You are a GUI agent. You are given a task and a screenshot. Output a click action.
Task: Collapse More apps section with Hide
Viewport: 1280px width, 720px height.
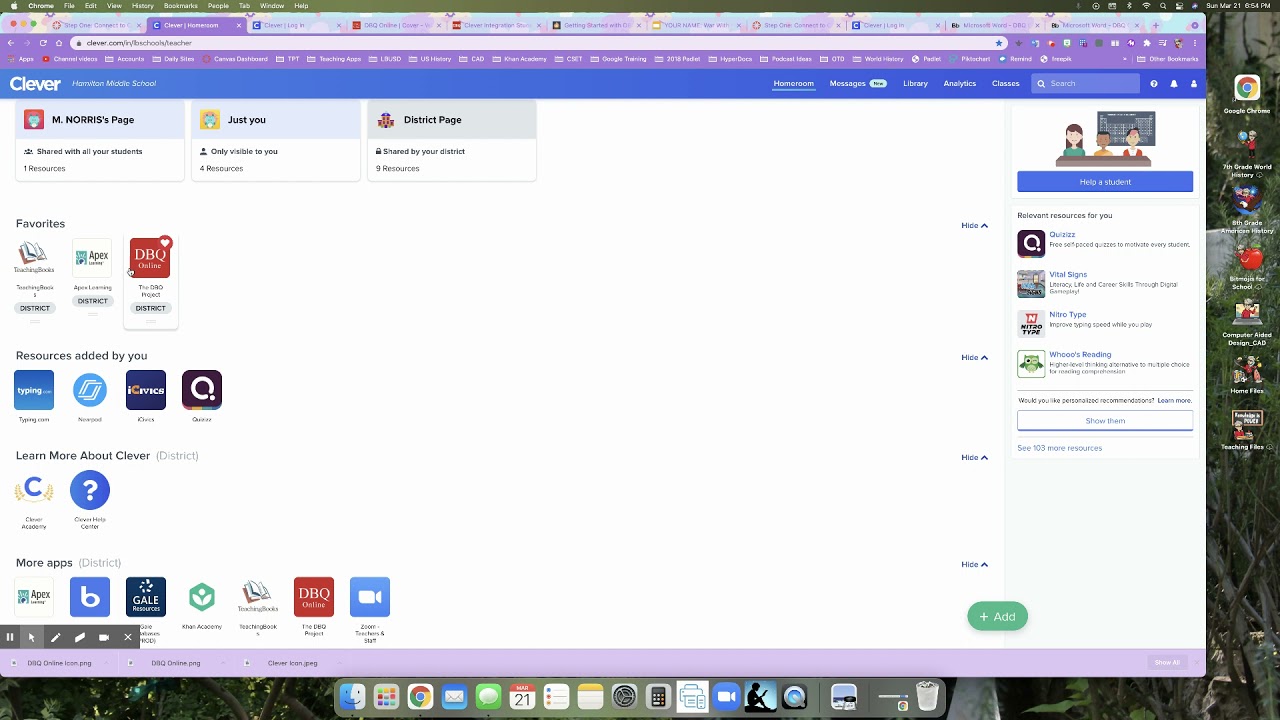(x=974, y=564)
